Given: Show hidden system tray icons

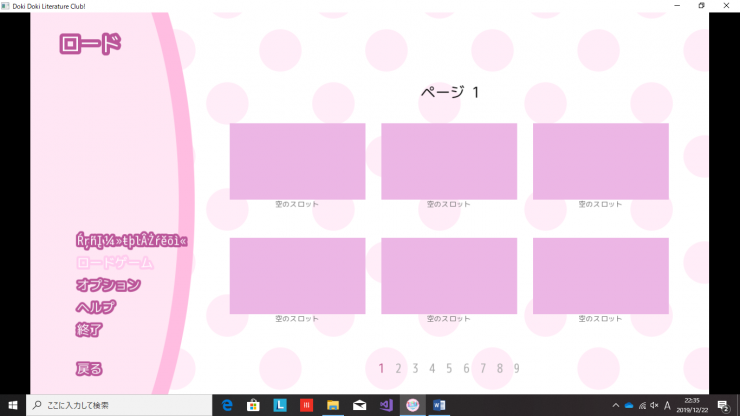Looking at the screenshot, I should pyautogui.click(x=615, y=405).
